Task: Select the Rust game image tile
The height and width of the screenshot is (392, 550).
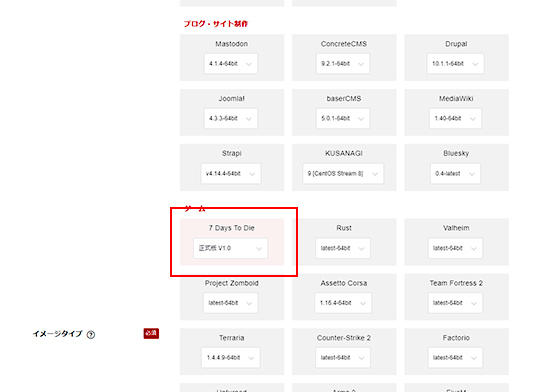Action: click(344, 242)
